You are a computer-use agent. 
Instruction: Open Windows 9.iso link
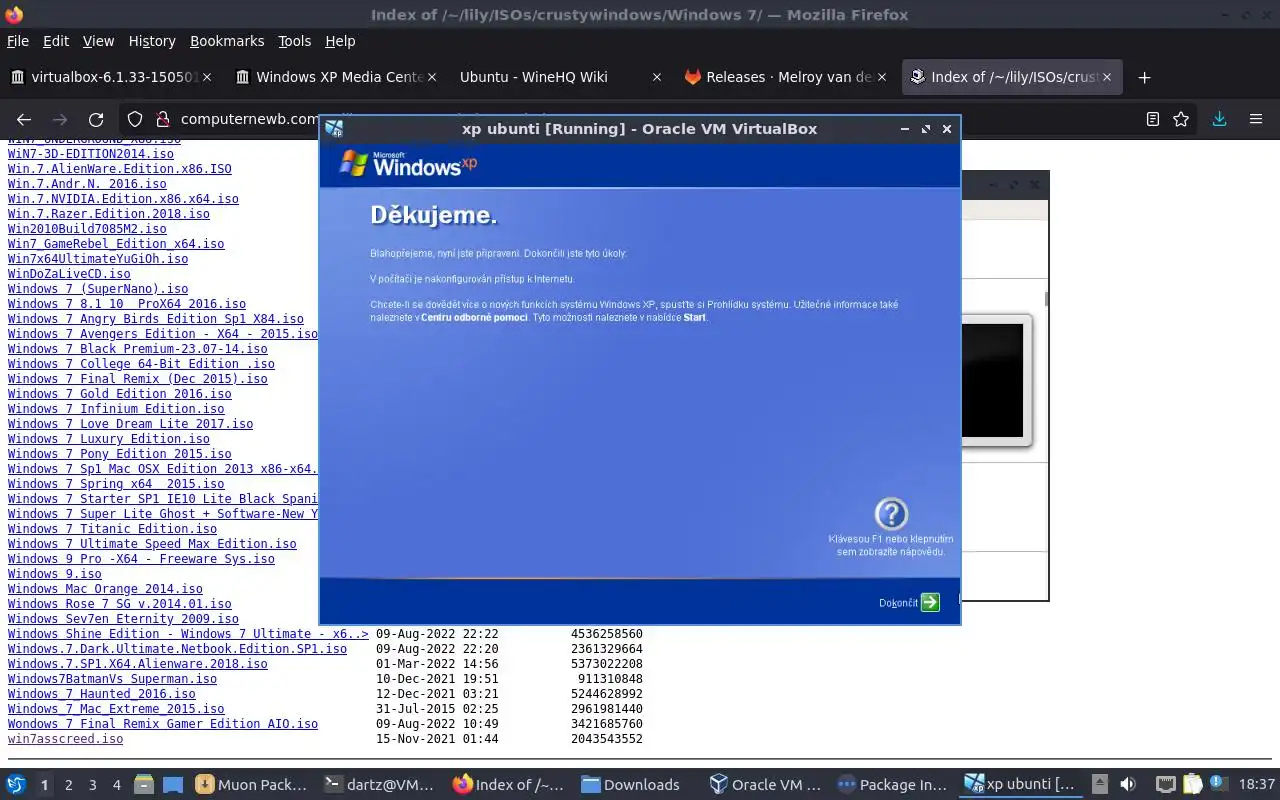click(55, 574)
